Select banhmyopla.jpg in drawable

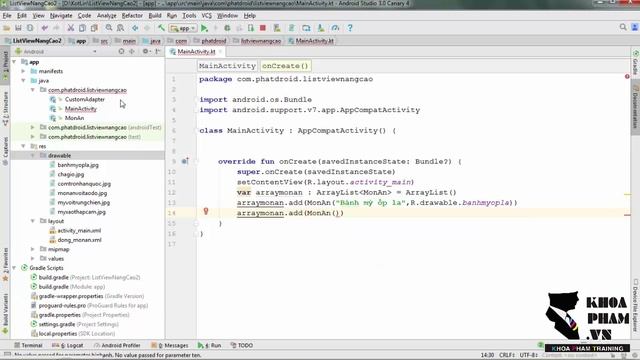pyautogui.click(x=78, y=165)
